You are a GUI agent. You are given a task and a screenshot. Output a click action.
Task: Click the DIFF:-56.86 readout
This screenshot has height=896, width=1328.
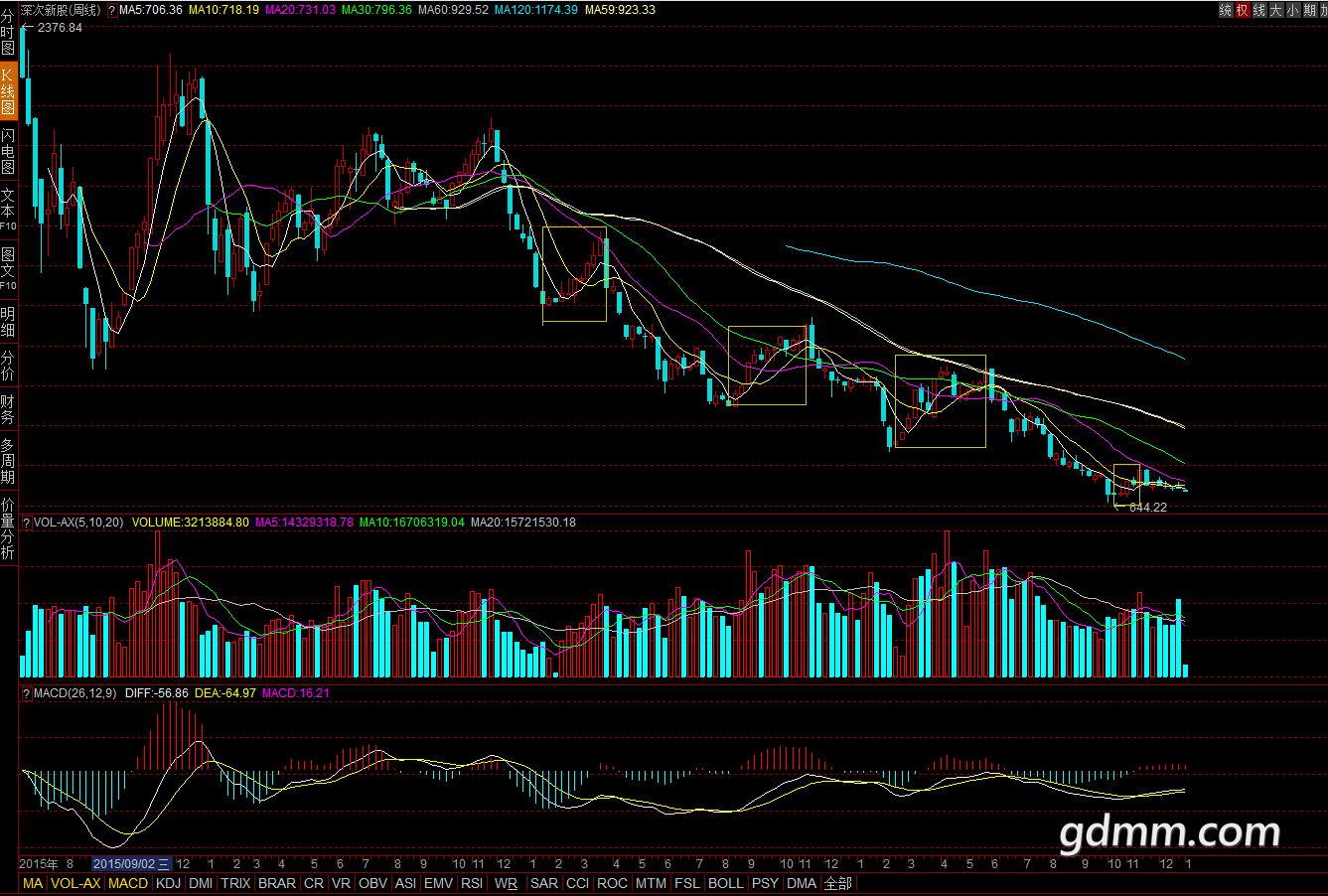pos(157,693)
